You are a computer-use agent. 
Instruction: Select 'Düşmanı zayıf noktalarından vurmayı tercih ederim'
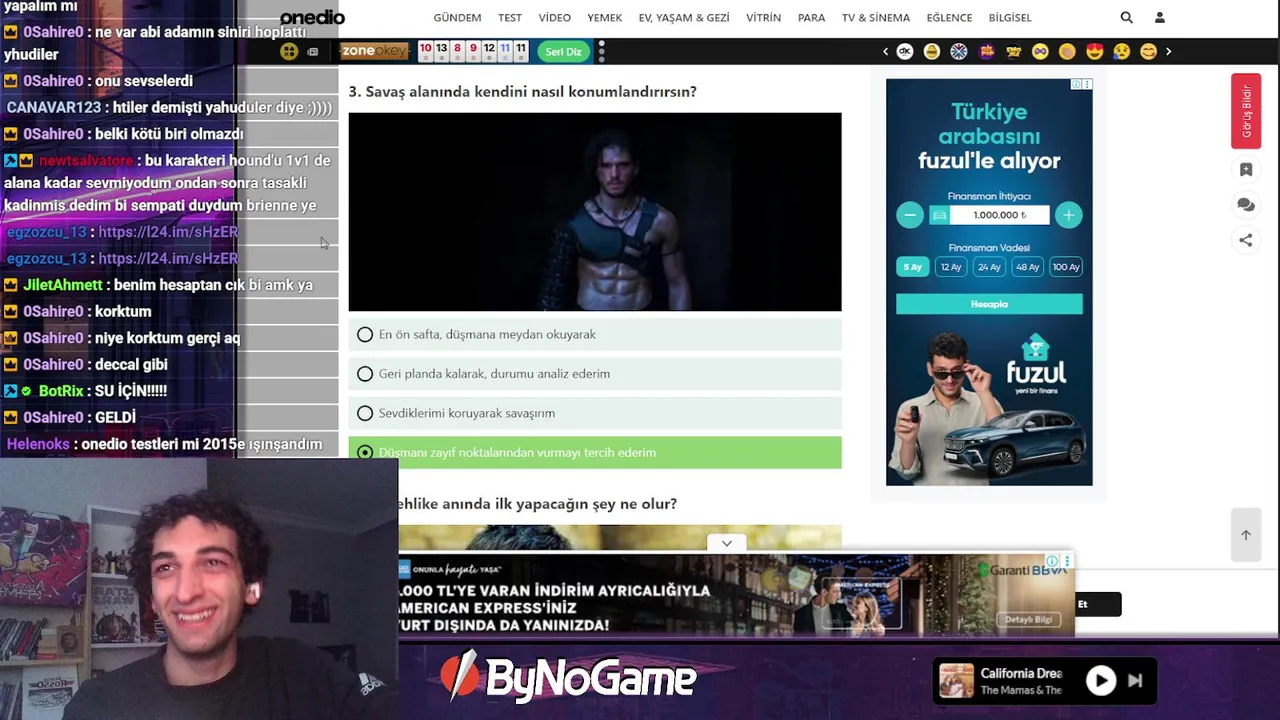pyautogui.click(x=595, y=452)
